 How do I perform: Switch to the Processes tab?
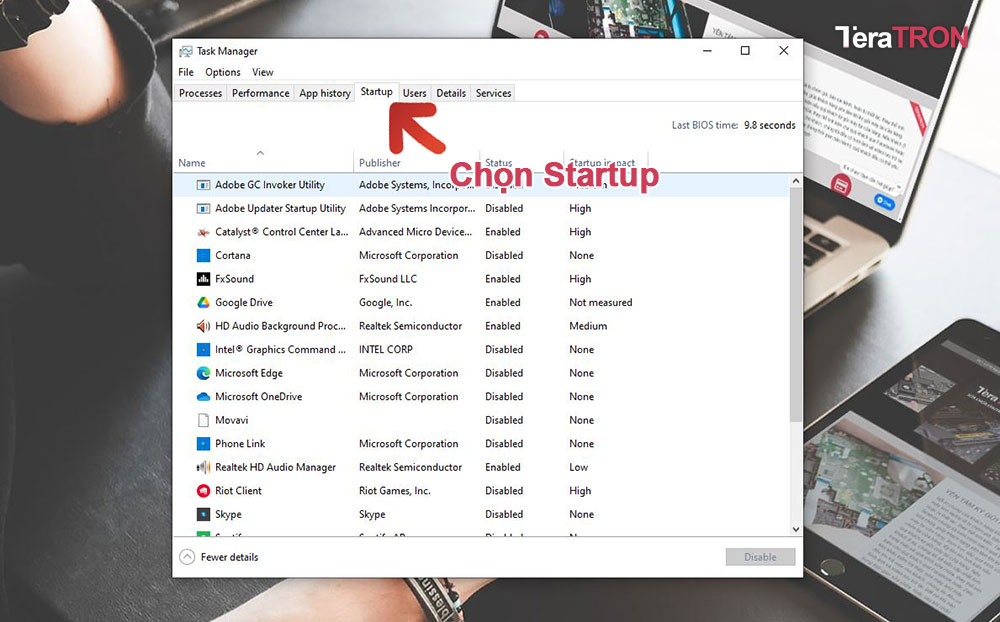(x=200, y=93)
